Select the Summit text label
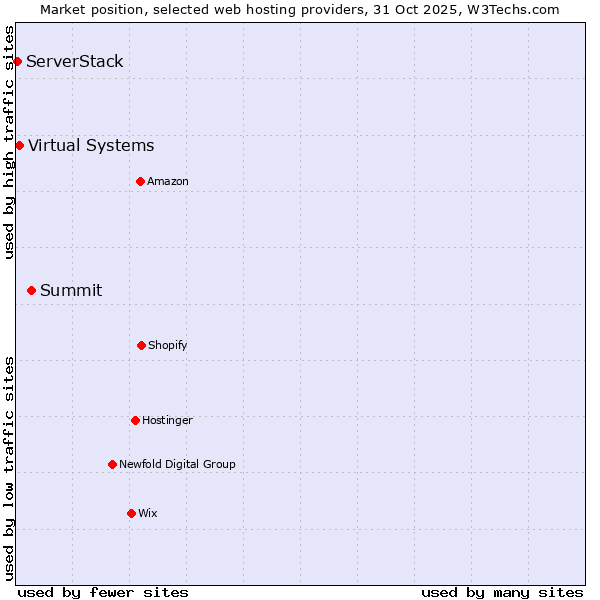 click(71, 291)
